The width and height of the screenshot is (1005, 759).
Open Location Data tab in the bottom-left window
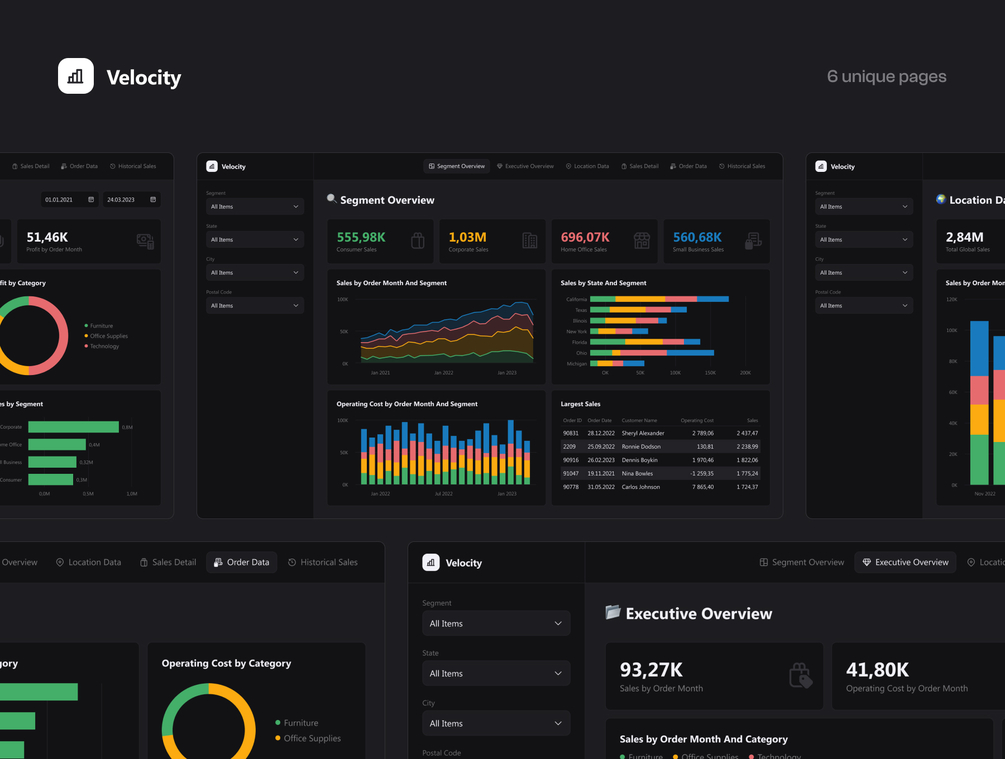[x=88, y=562]
